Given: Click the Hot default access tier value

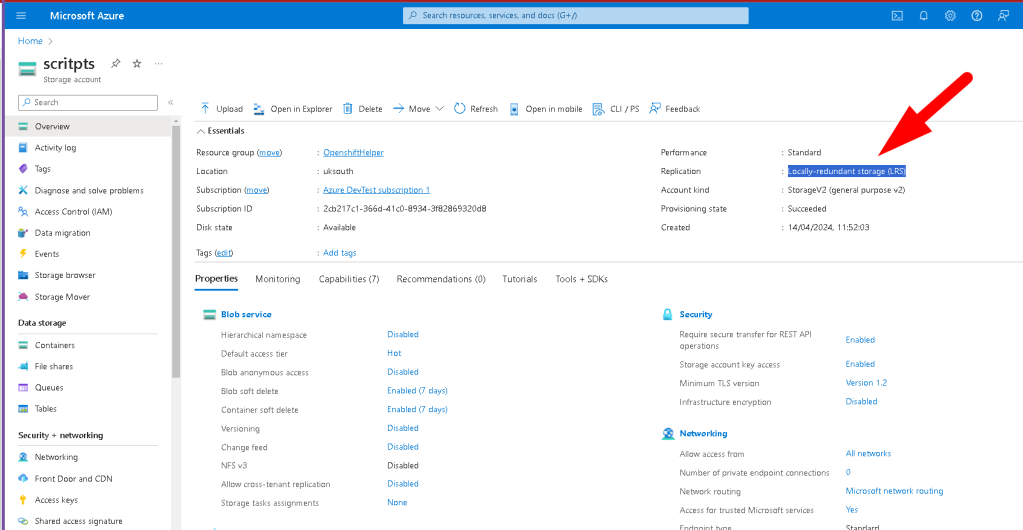Looking at the screenshot, I should [x=394, y=353].
